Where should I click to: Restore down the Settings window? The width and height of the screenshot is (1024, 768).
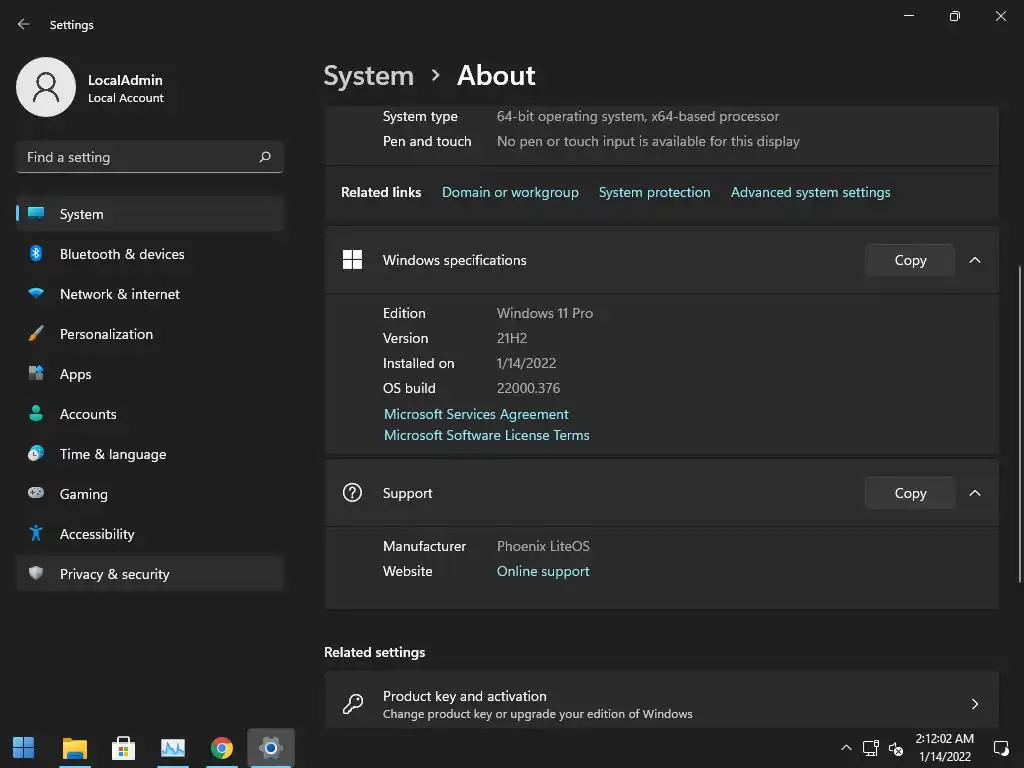pos(954,16)
